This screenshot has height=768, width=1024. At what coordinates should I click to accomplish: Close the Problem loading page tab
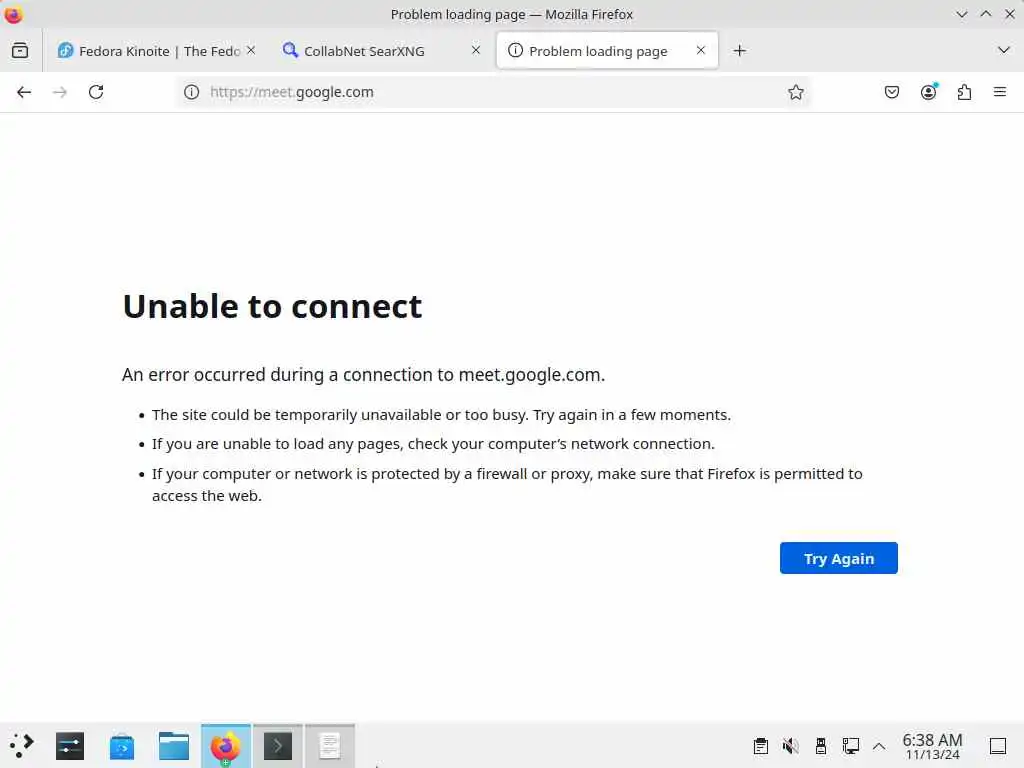(x=701, y=50)
